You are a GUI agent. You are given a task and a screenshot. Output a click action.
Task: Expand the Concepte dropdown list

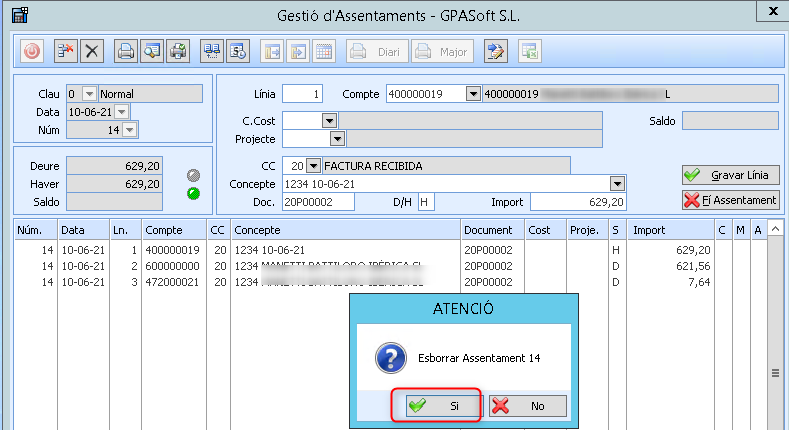point(618,184)
